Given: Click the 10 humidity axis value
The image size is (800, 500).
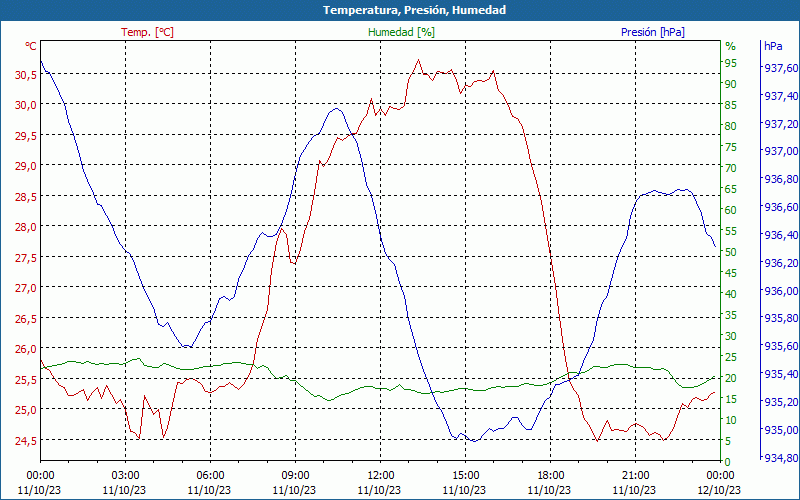Looking at the screenshot, I should tap(731, 420).
